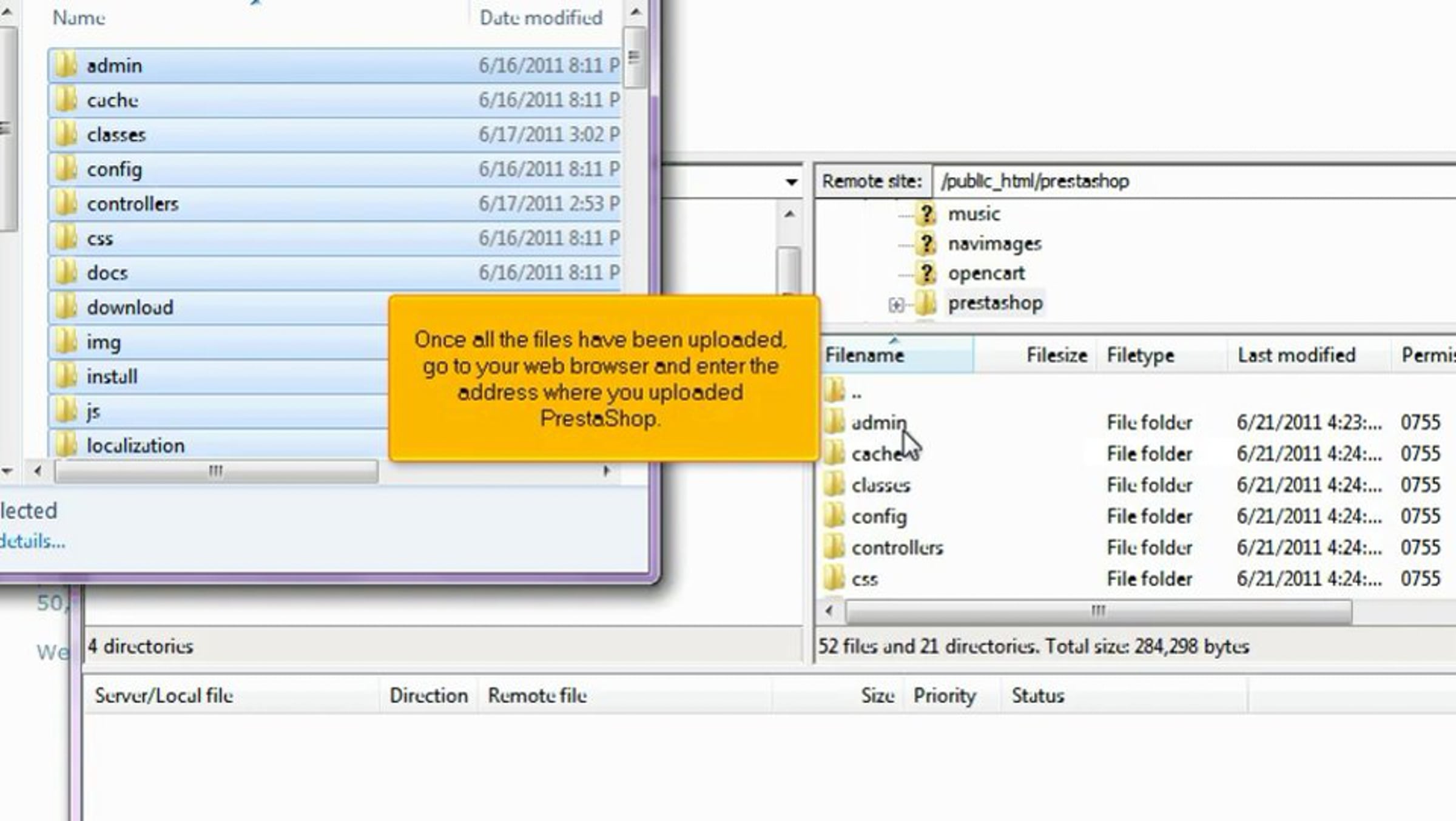This screenshot has height=821, width=1456.
Task: Sort remote files by Filename column
Action: (864, 355)
